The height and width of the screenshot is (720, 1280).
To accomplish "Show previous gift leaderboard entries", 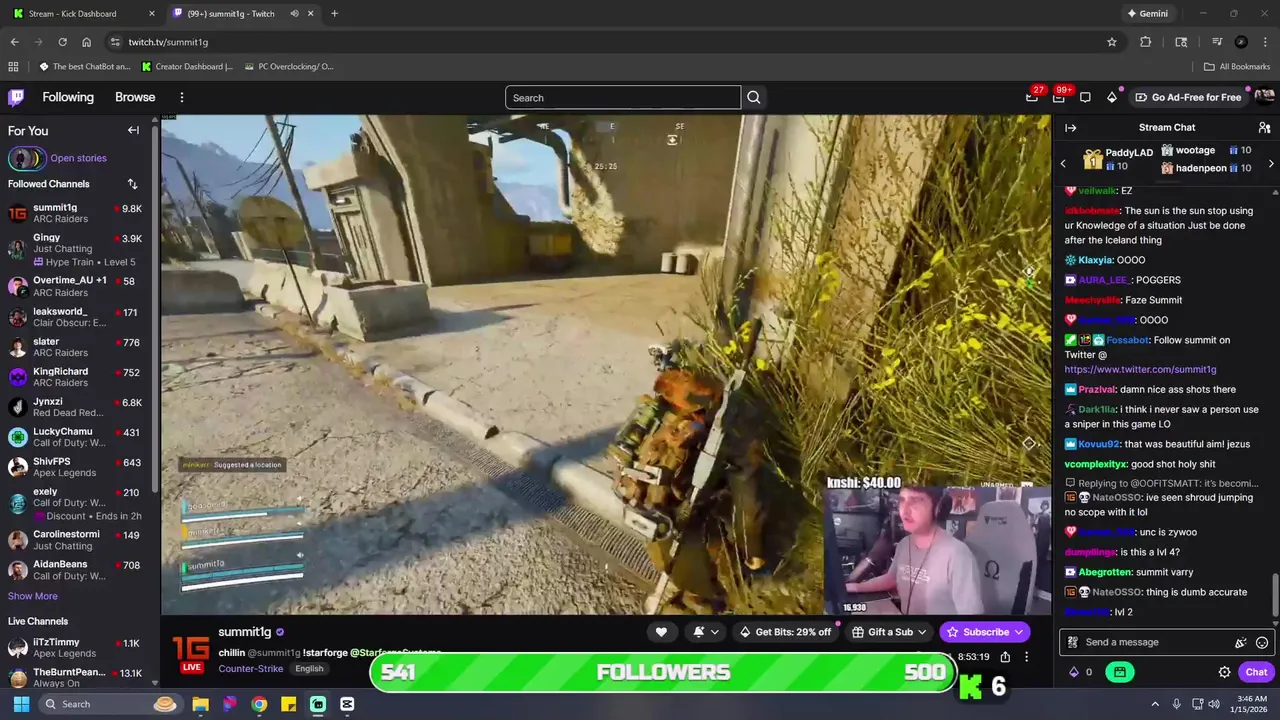I will point(1063,163).
